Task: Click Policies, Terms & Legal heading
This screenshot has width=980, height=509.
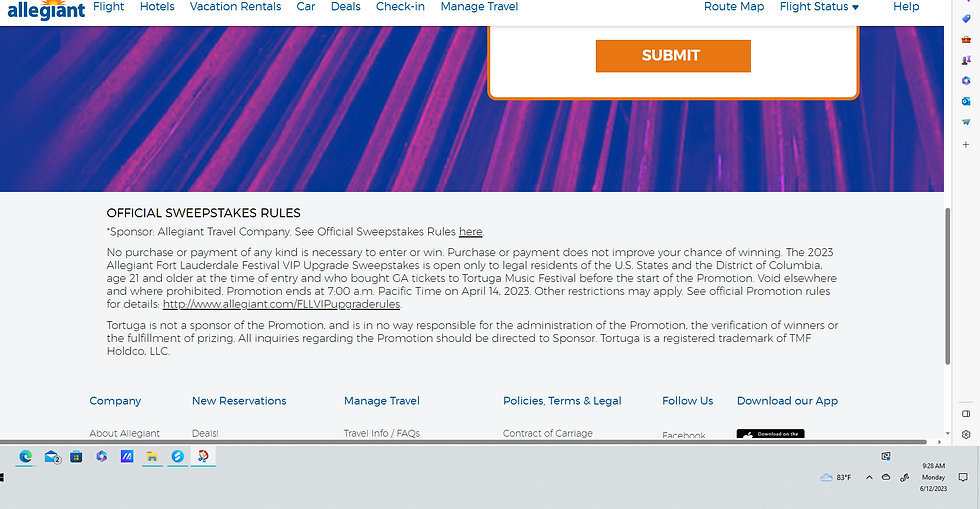Action: coord(562,401)
